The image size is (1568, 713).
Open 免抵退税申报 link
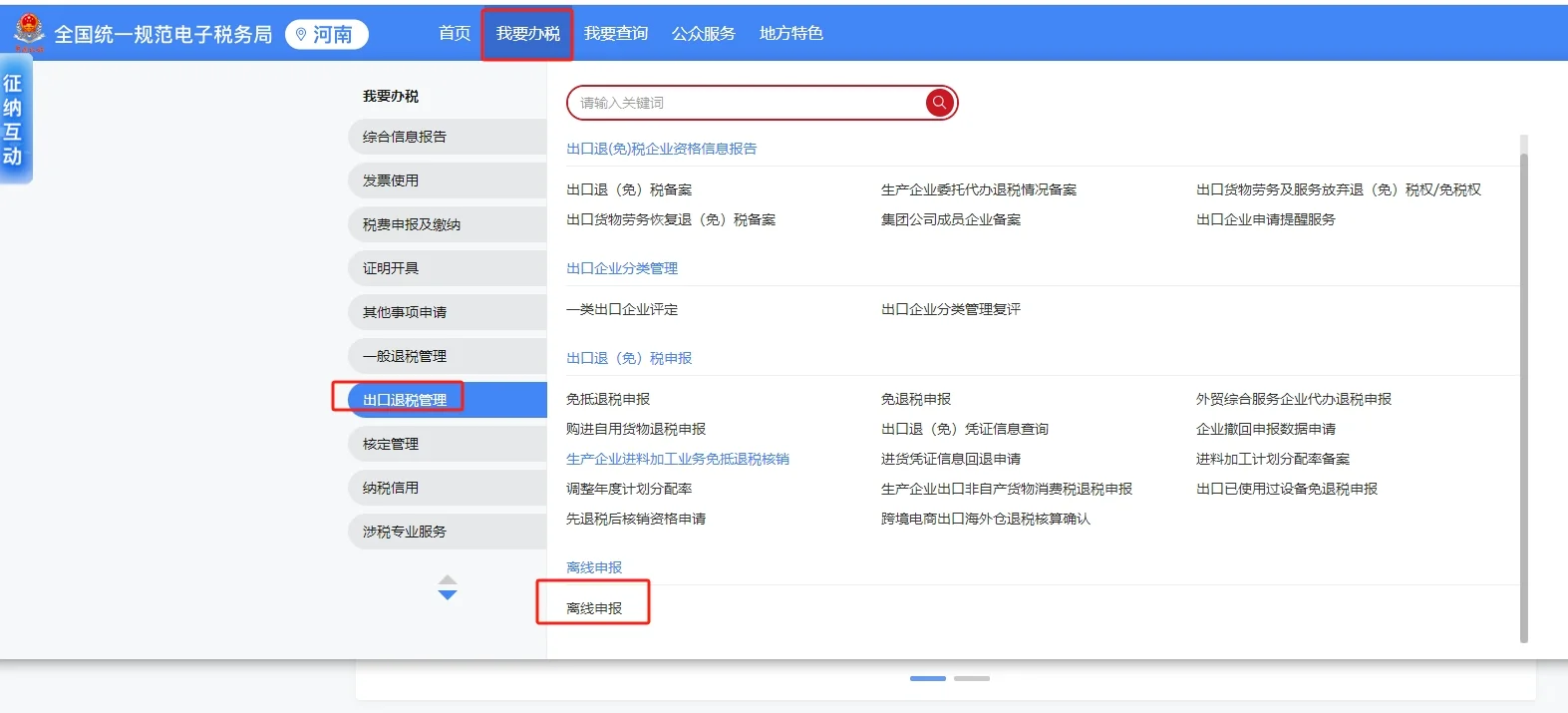pos(608,399)
